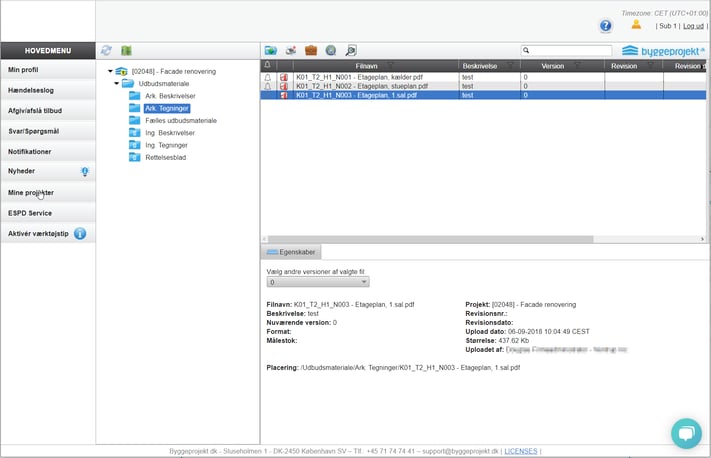711x458 pixels.
Task: Click the bell column header
Action: click(x=268, y=65)
